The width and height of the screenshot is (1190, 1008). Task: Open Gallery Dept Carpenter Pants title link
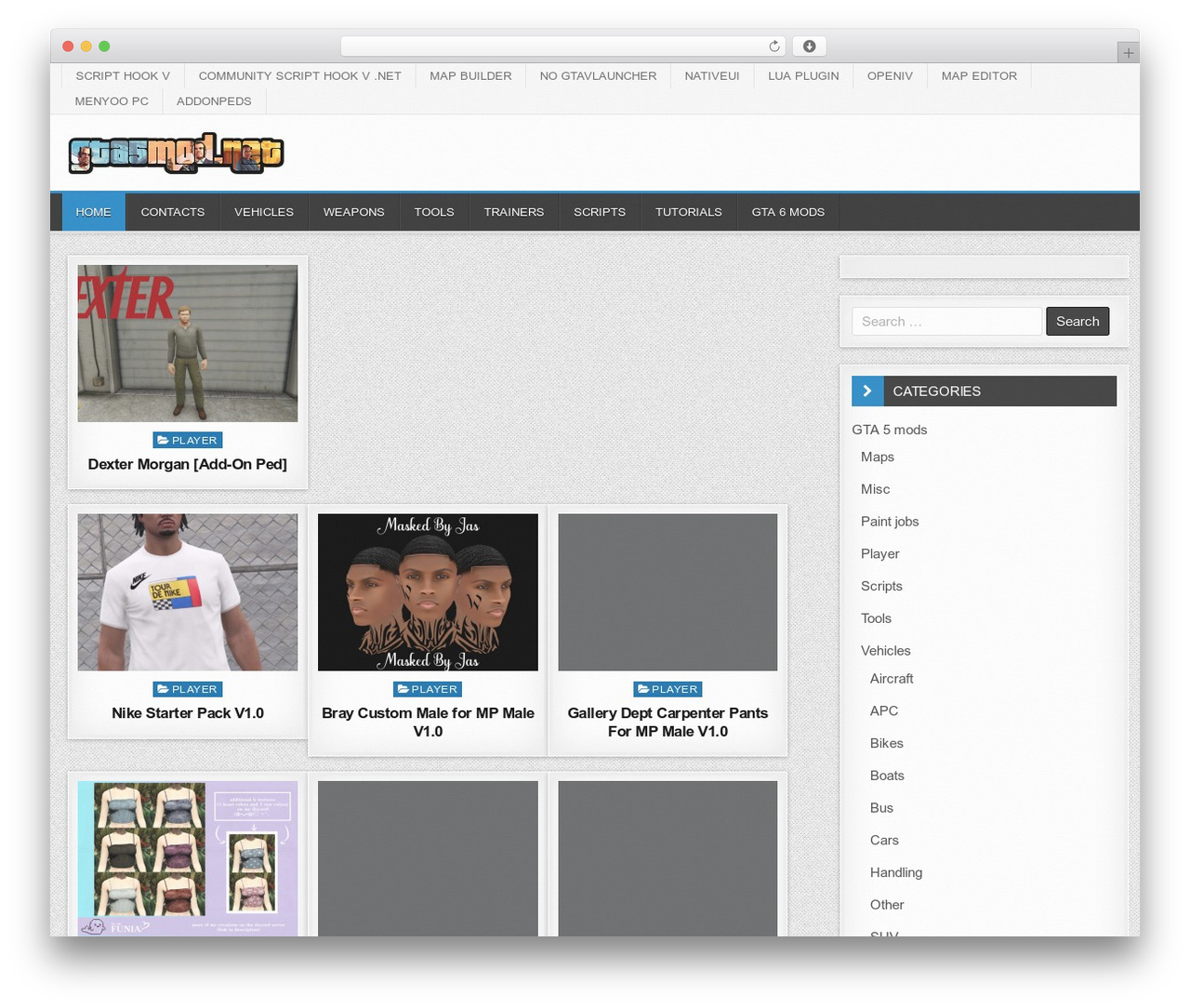pyautogui.click(x=668, y=723)
